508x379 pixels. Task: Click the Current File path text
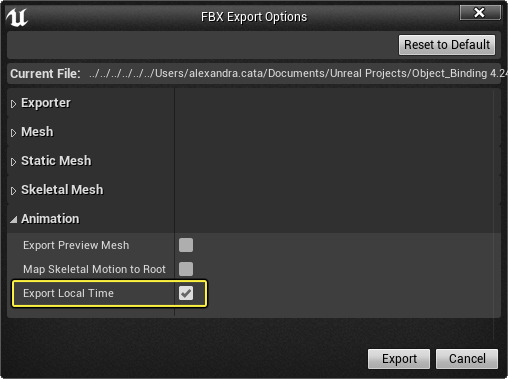tap(298, 73)
